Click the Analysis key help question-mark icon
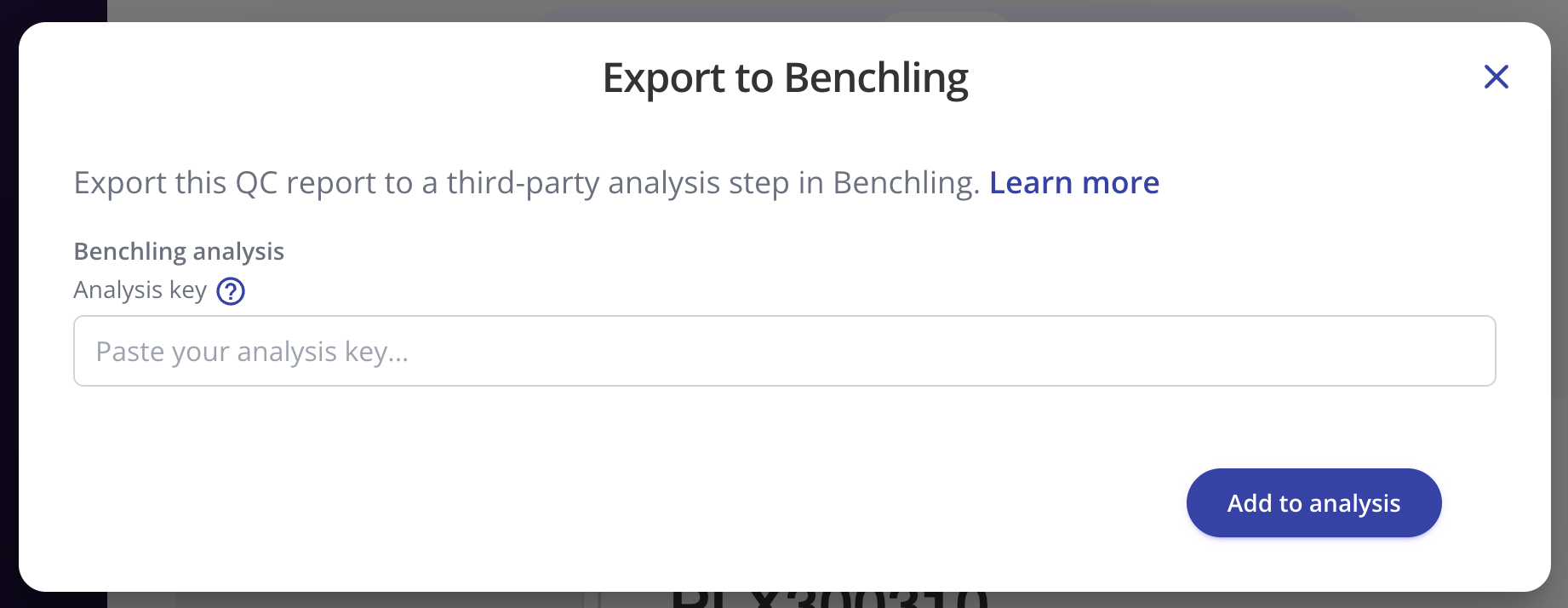This screenshot has height=608, width=1568. (231, 291)
